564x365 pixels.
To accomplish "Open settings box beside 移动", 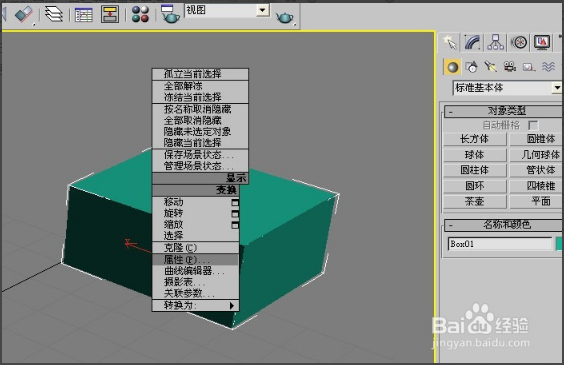I will [235, 203].
